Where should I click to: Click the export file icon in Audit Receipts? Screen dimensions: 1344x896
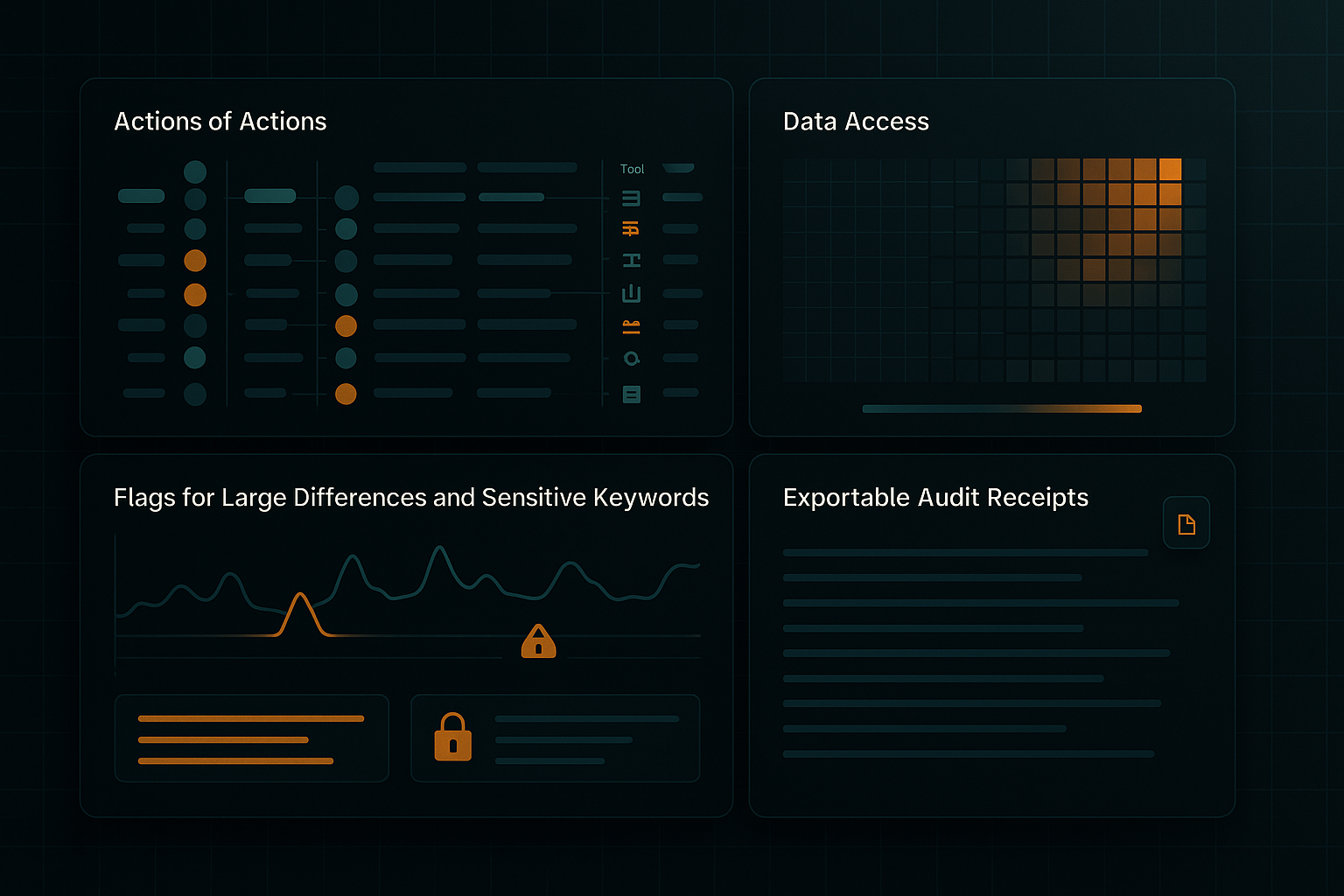[1186, 523]
